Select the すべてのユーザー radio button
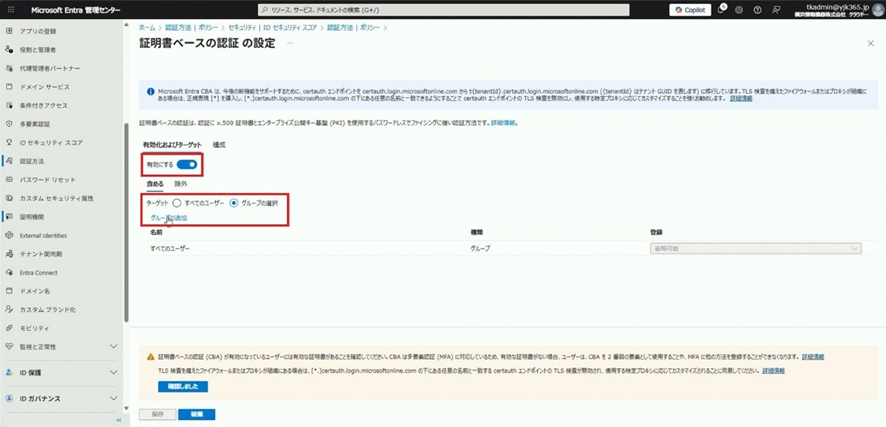Image resolution: width=886 pixels, height=427 pixels. (177, 203)
